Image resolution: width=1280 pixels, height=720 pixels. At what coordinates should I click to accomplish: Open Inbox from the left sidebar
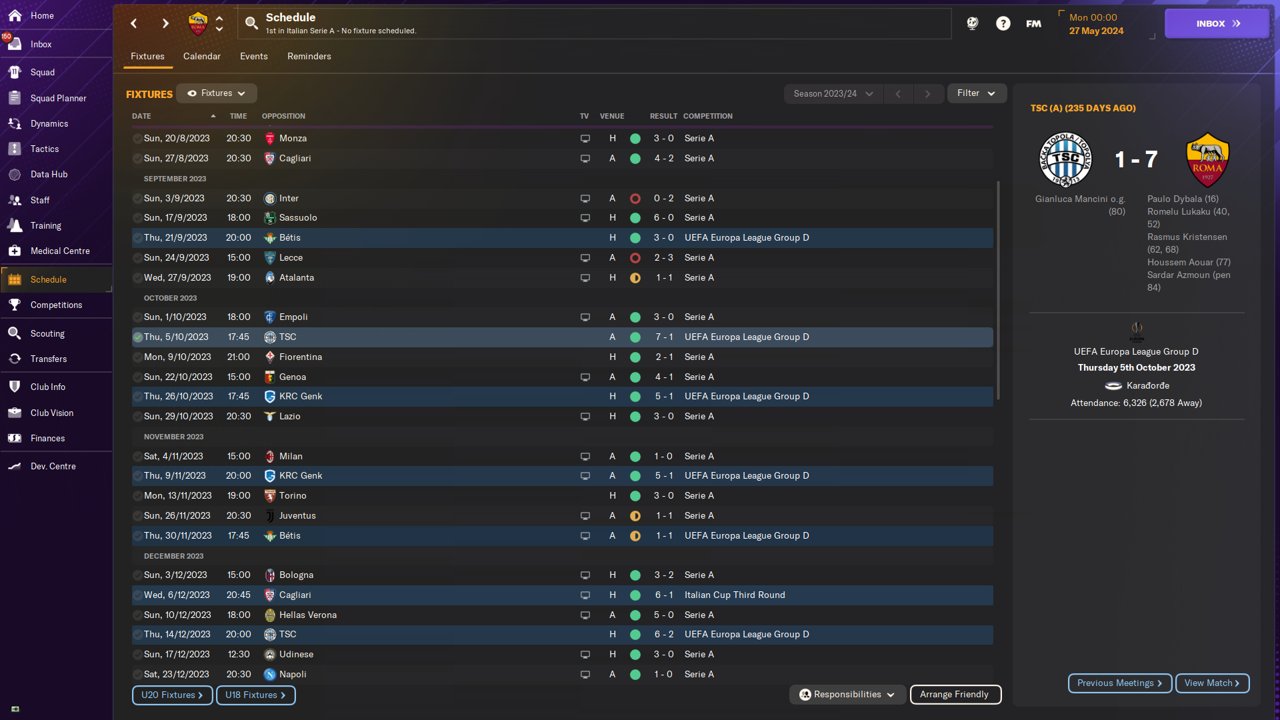(41, 44)
